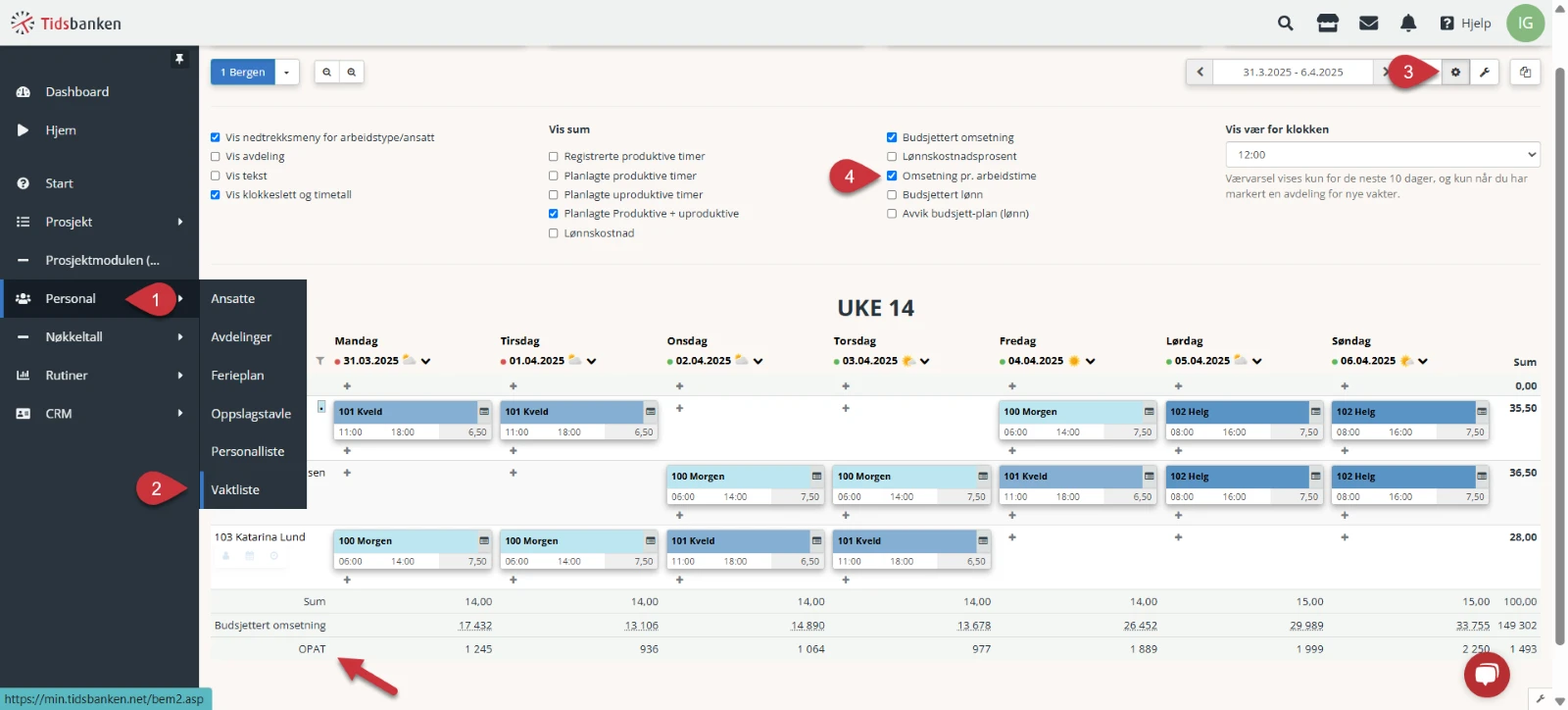The height and width of the screenshot is (710, 1568).
Task: Go to previous week arrow
Action: click(x=1200, y=73)
